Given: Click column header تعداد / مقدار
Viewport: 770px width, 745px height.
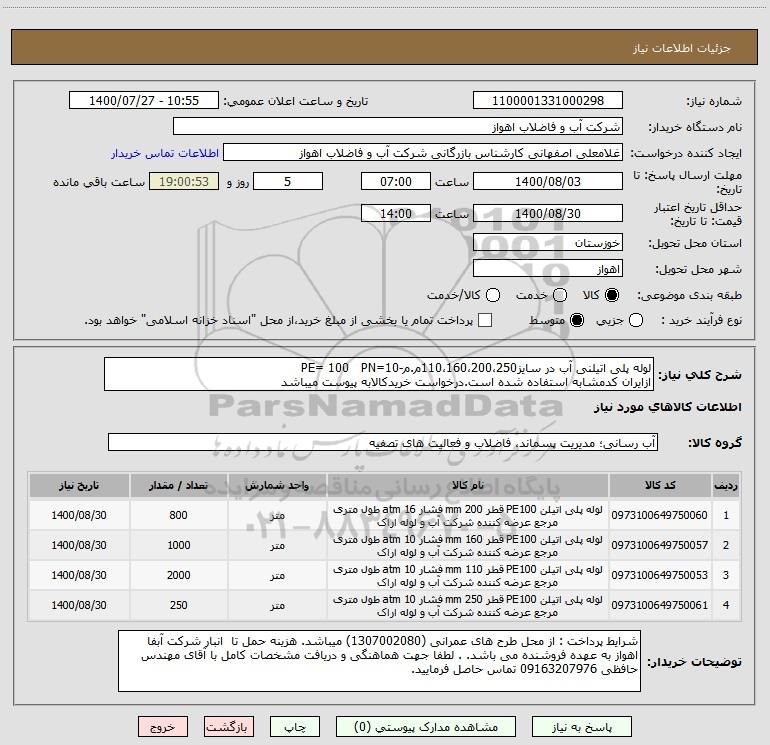Looking at the screenshot, I should 178,485.
